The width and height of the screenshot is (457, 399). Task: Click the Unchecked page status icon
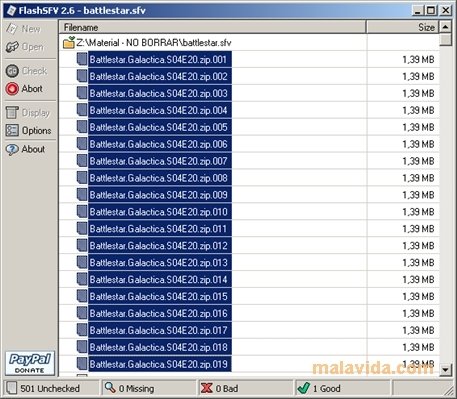tap(12, 388)
